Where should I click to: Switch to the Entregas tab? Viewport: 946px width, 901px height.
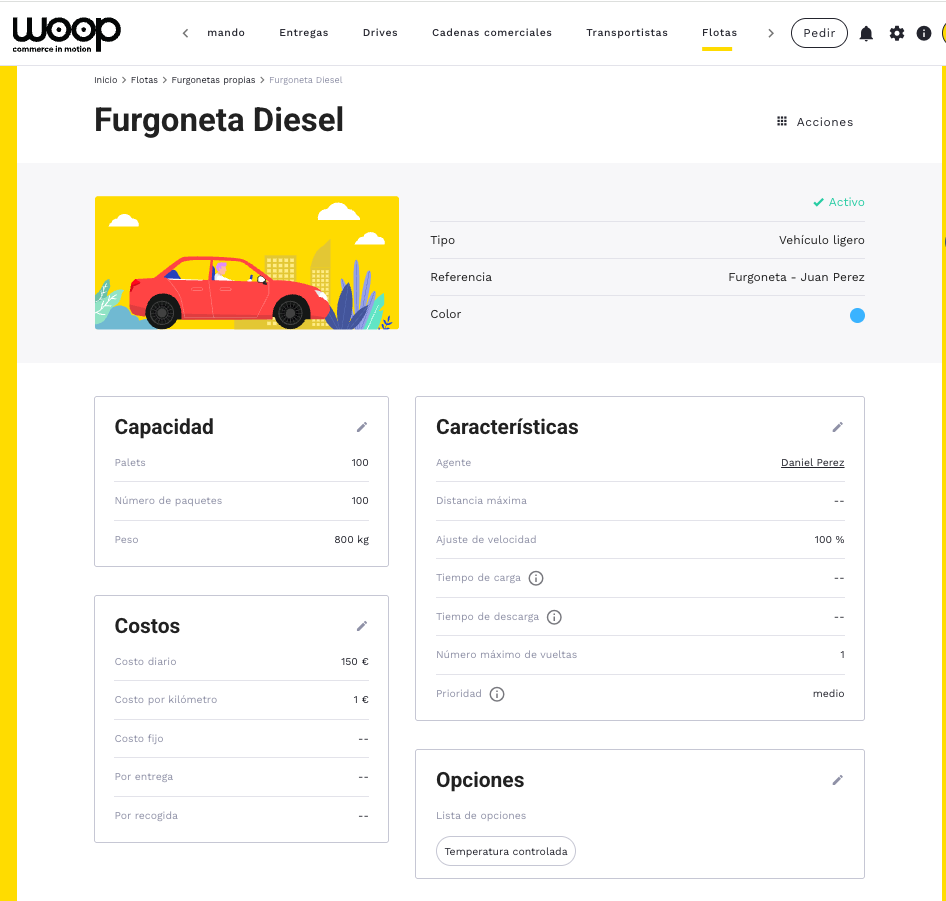(304, 33)
